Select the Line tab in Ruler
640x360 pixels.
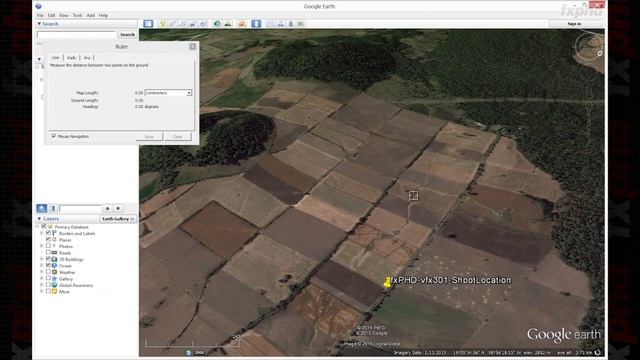(56, 58)
